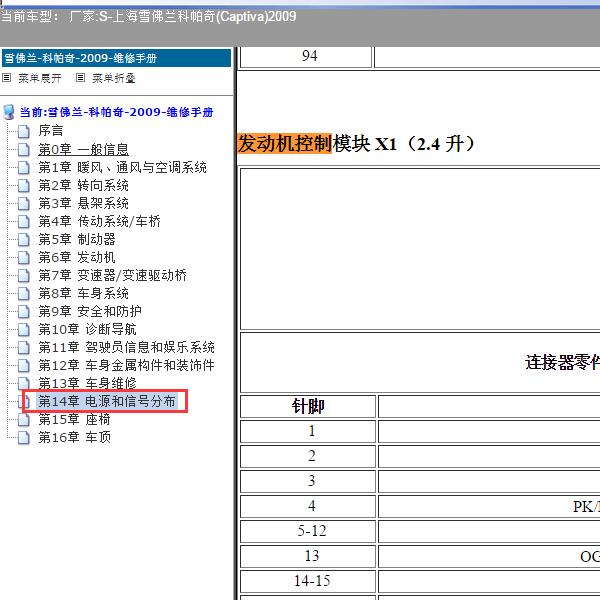Click the 菜单折叠 collapse-menu icon
The width and height of the screenshot is (600, 600).
pyautogui.click(x=80, y=78)
